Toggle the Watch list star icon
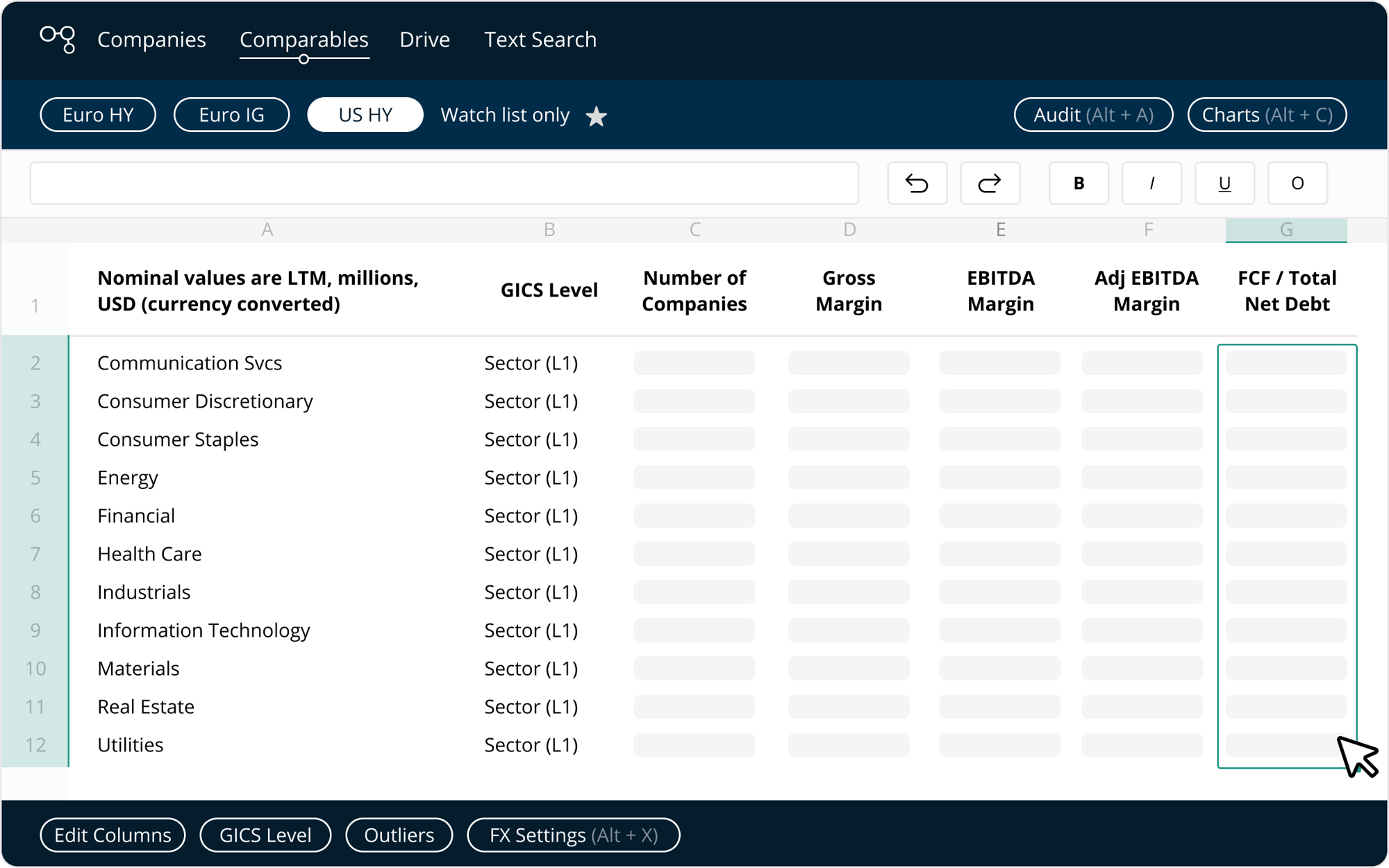1389x868 pixels. pos(596,116)
